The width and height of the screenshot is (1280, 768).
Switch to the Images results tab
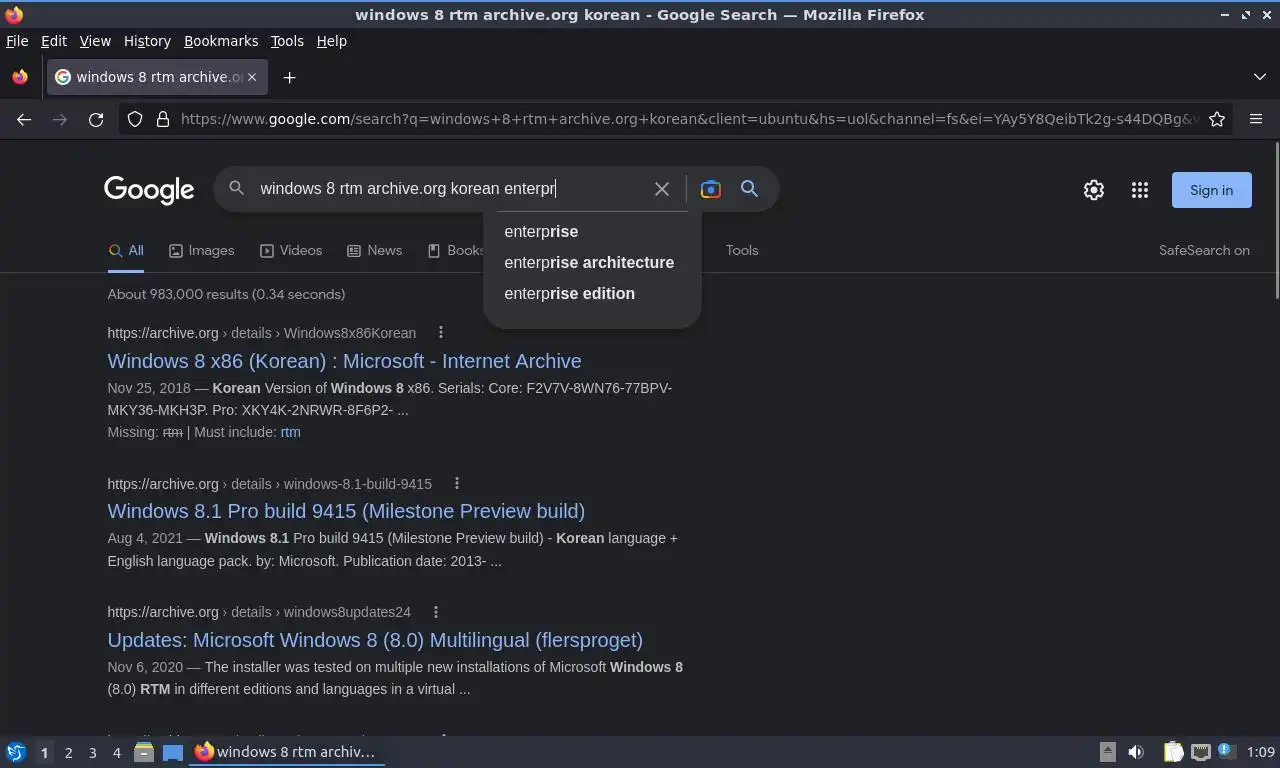[201, 250]
